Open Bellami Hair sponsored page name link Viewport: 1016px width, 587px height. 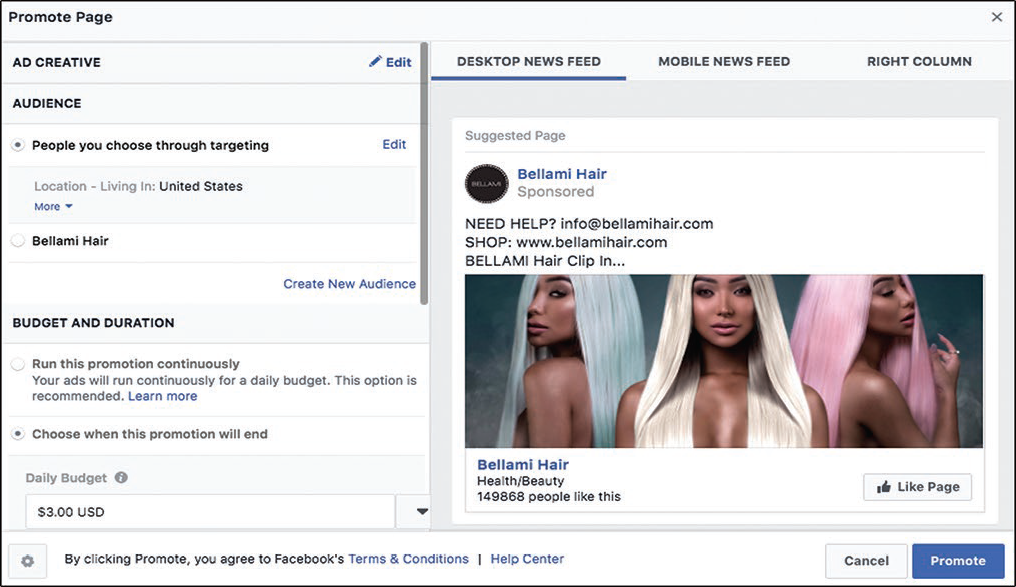tap(562, 174)
